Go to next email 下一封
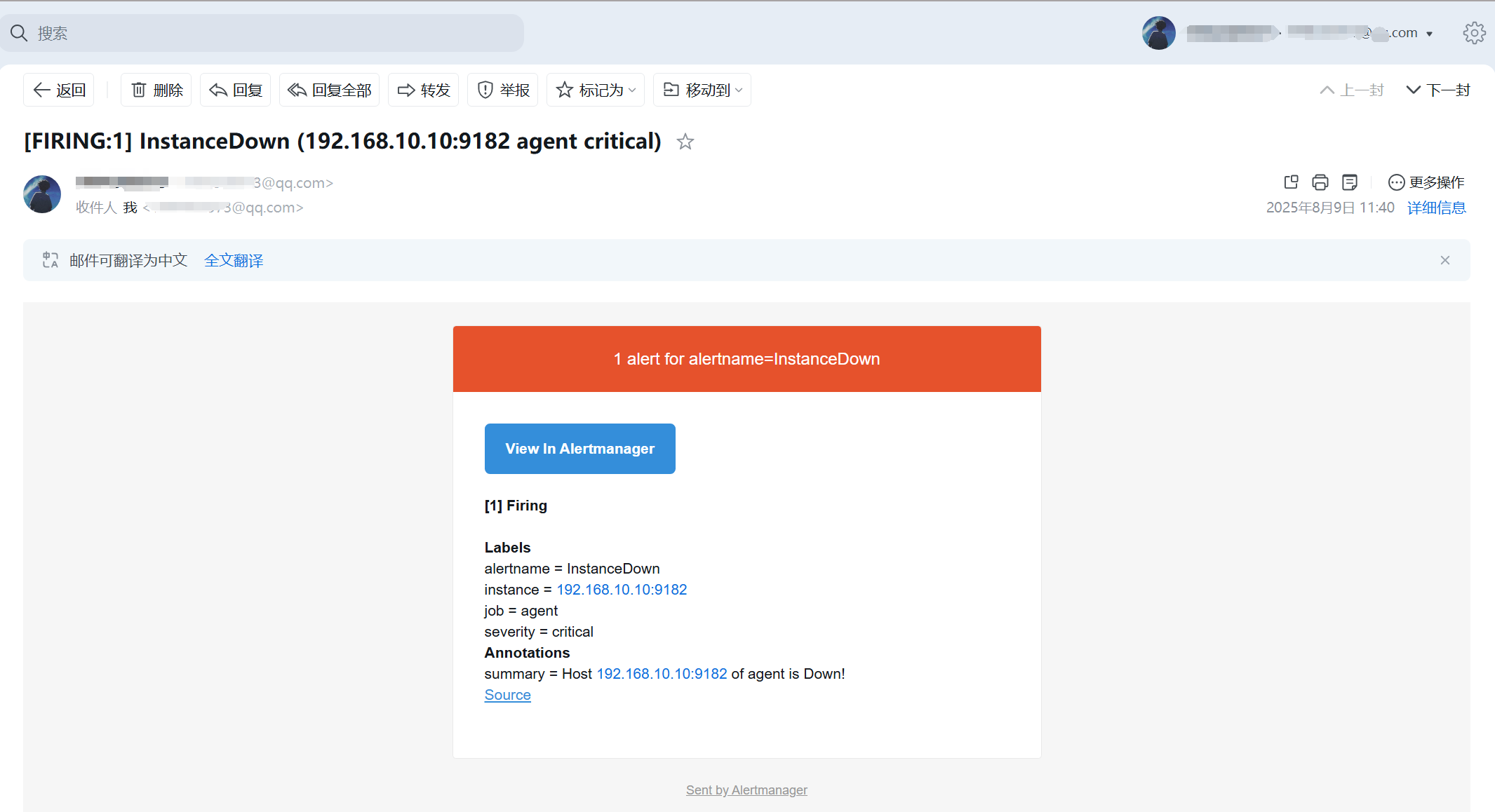1495x812 pixels. pyautogui.click(x=1438, y=90)
